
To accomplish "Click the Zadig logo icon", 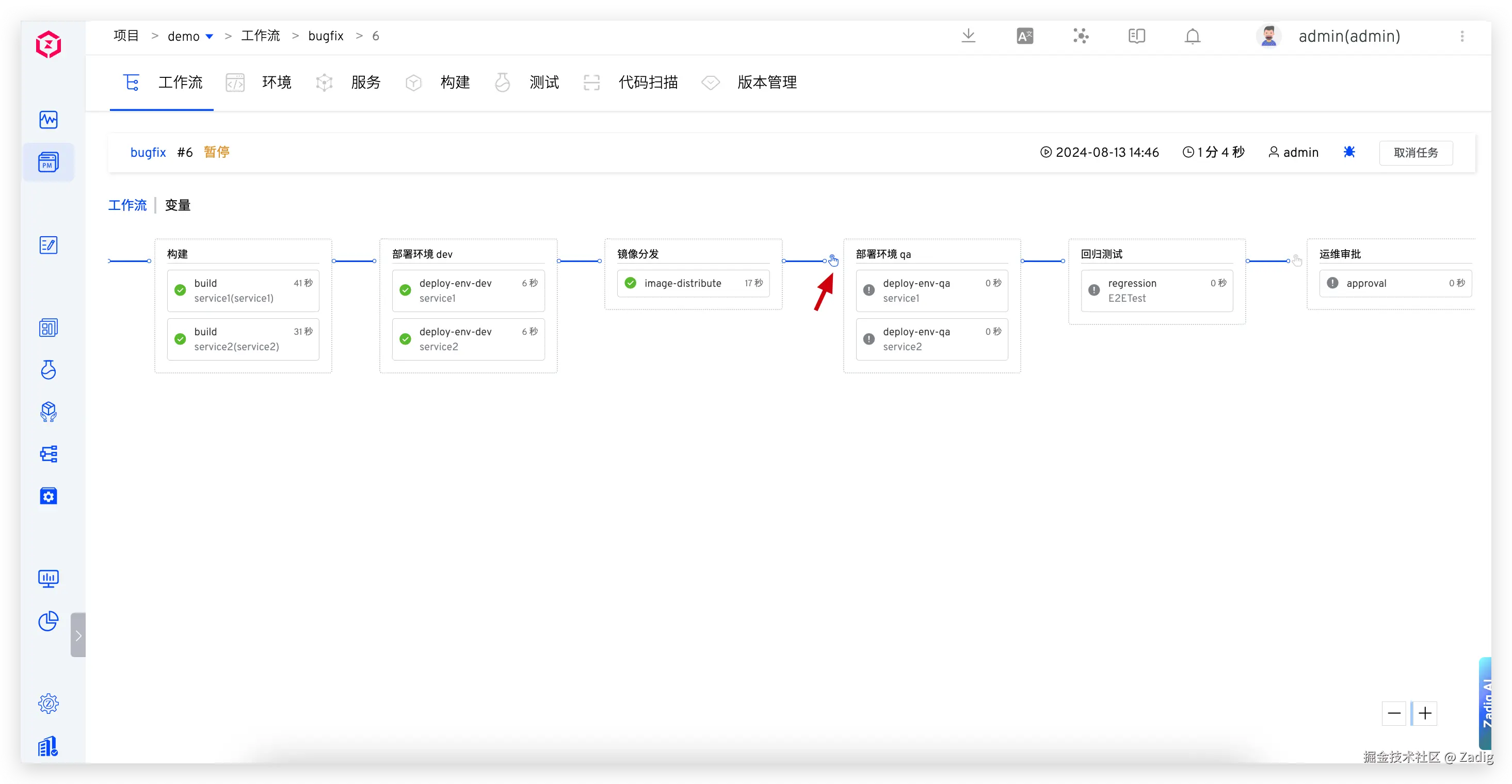I will click(x=48, y=44).
